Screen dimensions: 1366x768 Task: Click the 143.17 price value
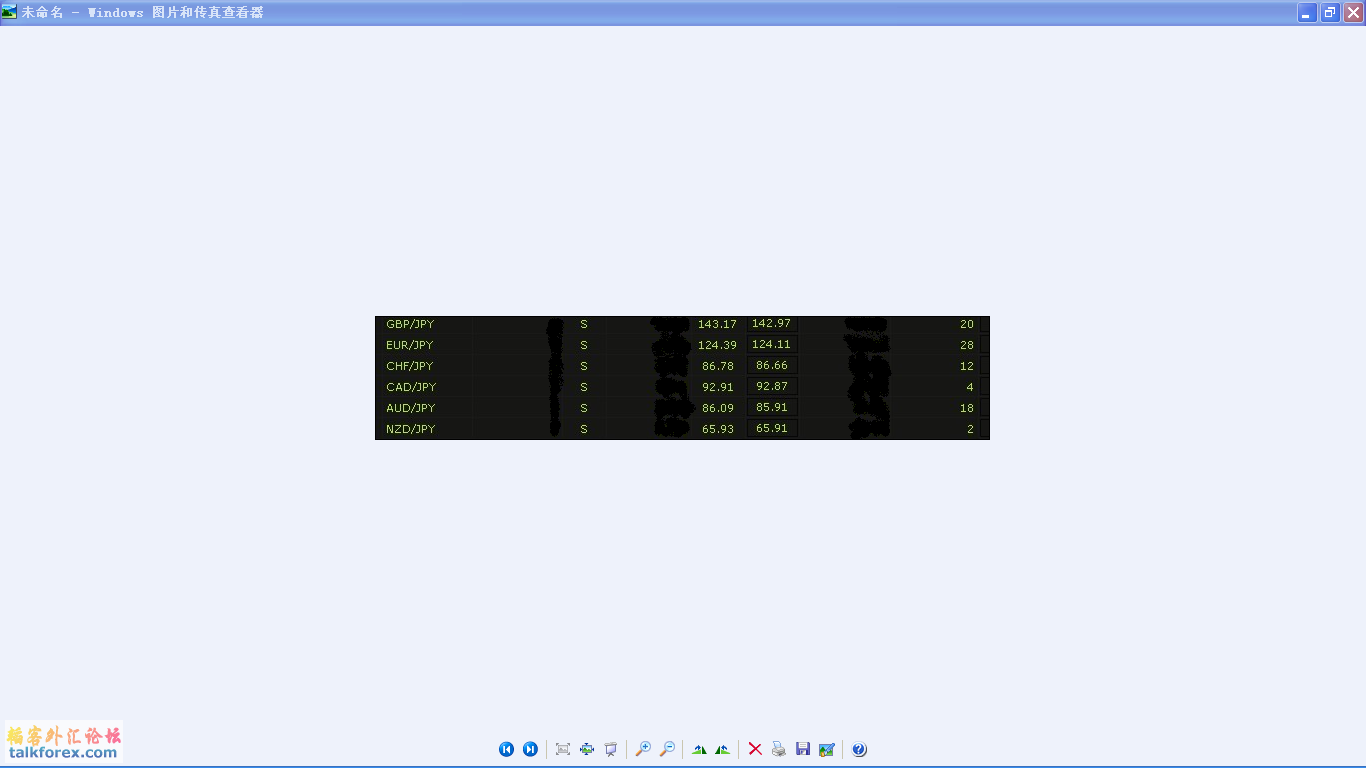tap(717, 324)
